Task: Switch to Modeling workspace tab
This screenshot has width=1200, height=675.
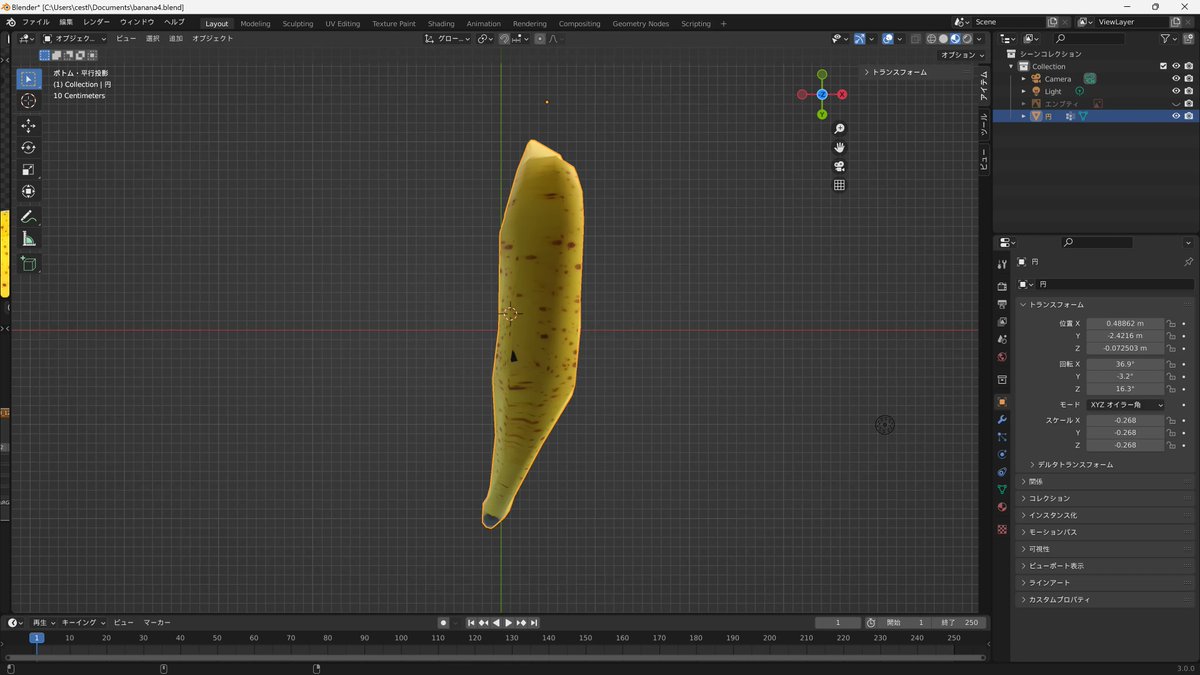Action: coord(255,23)
